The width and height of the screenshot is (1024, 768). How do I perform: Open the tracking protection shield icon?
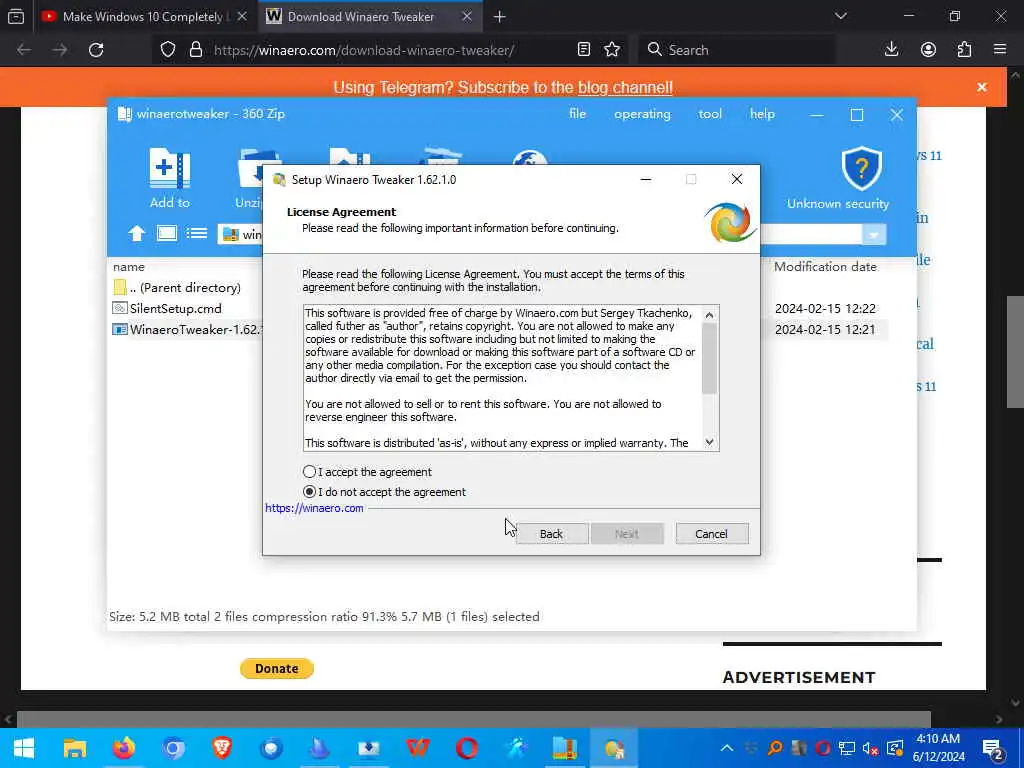click(x=168, y=50)
